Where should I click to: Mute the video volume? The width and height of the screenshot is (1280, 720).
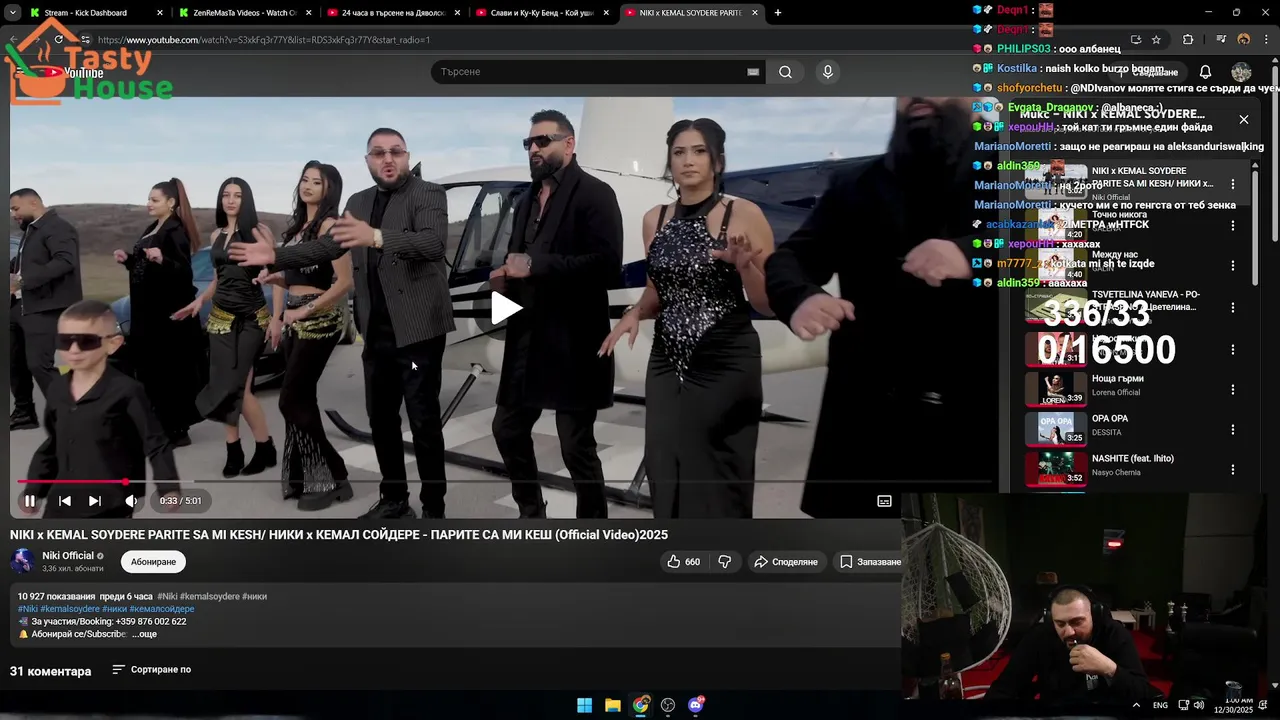[x=131, y=501]
